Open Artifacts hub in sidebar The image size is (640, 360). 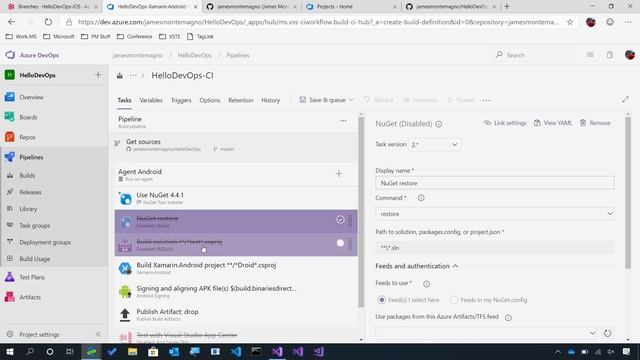[29, 297]
